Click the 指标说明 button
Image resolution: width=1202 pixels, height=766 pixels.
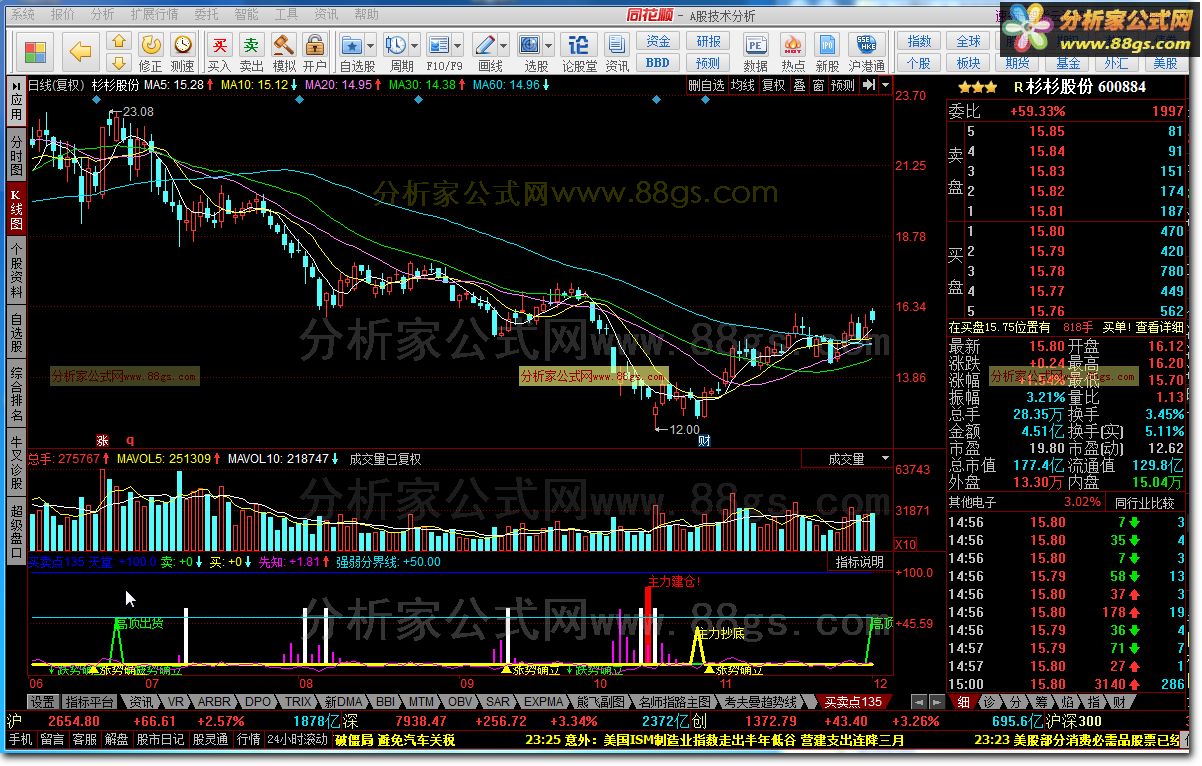tap(860, 562)
